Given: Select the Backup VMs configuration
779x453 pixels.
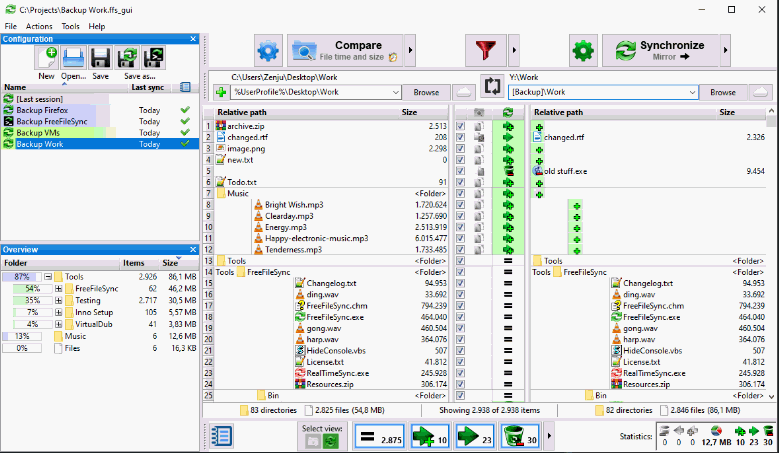Looking at the screenshot, I should pyautogui.click(x=100, y=133).
